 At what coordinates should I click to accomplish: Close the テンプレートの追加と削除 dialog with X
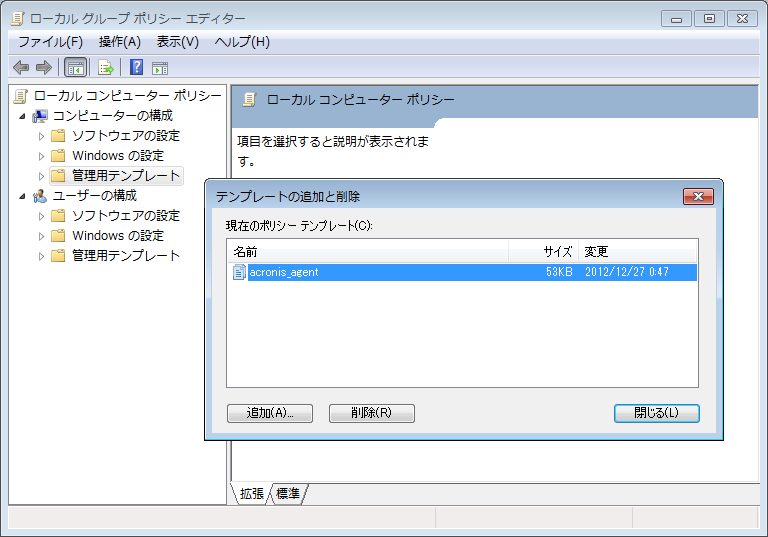tap(697, 196)
